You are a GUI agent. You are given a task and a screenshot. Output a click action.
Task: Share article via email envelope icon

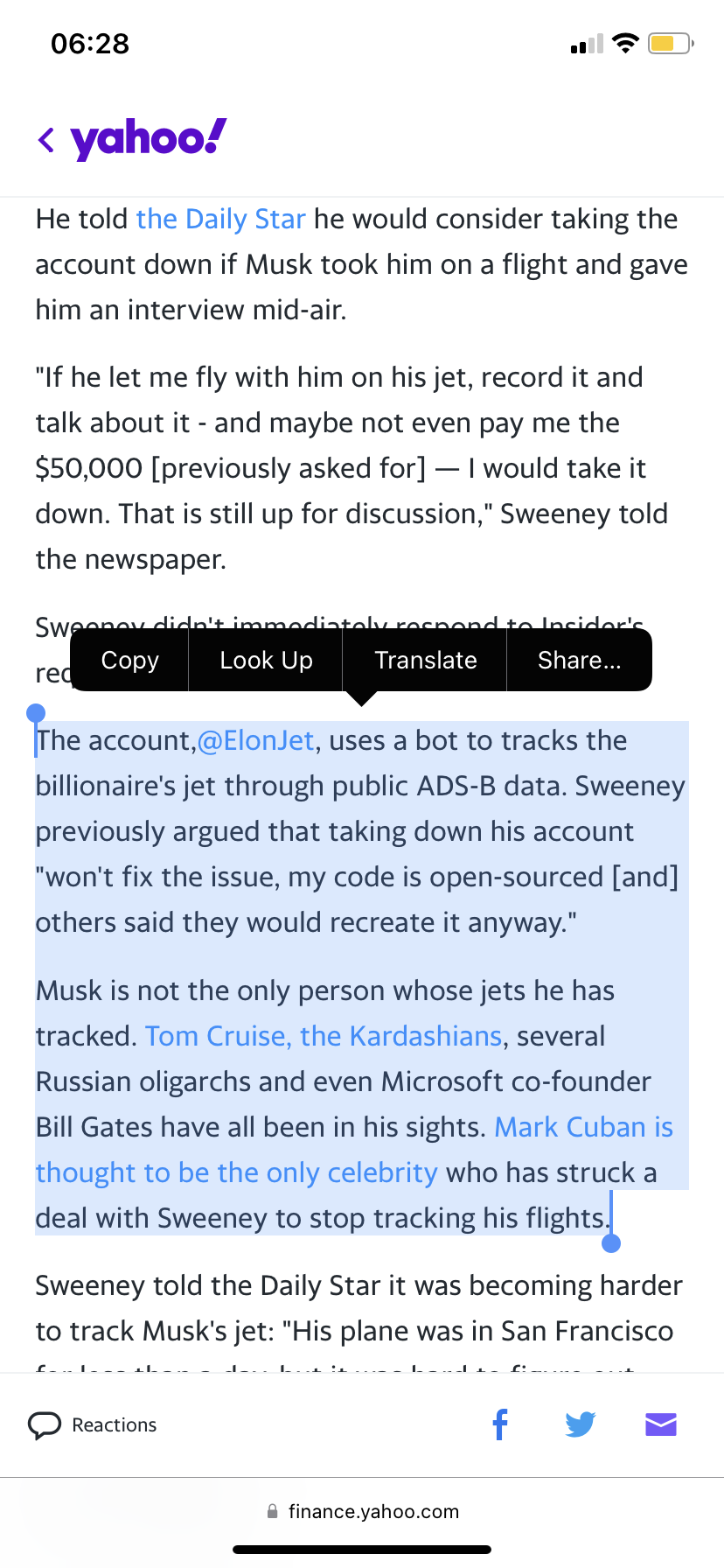(661, 1424)
